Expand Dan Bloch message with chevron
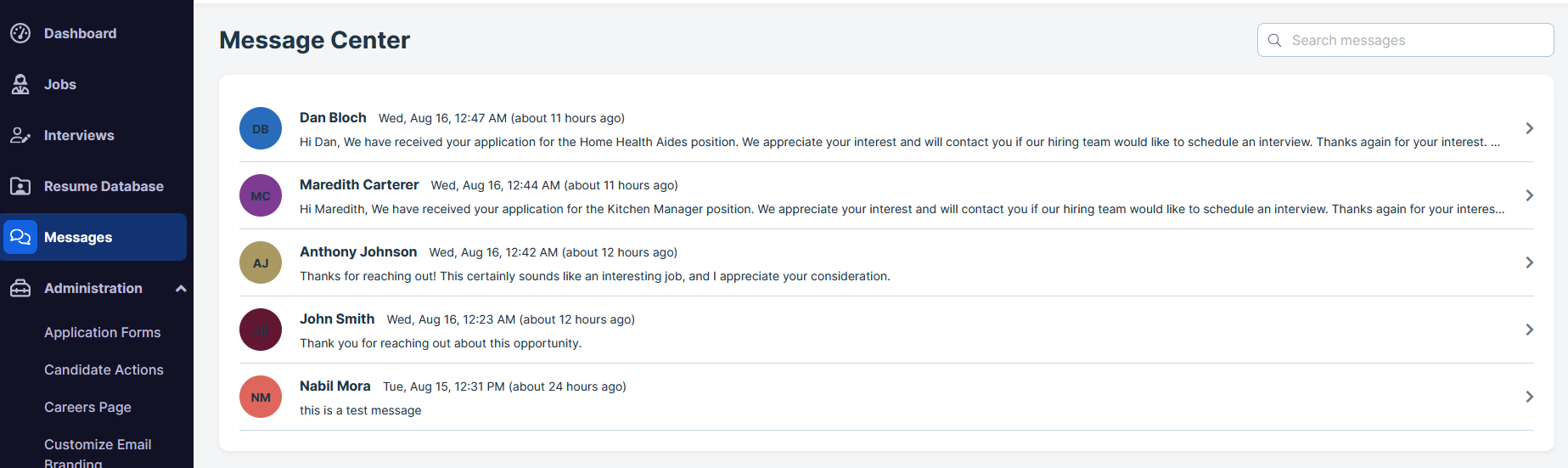This screenshot has width=1568, height=468. point(1529,128)
